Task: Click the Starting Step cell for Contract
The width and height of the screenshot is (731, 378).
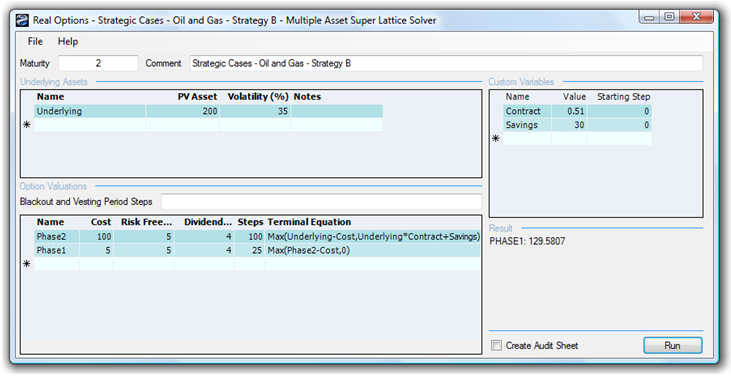Action: click(x=620, y=111)
